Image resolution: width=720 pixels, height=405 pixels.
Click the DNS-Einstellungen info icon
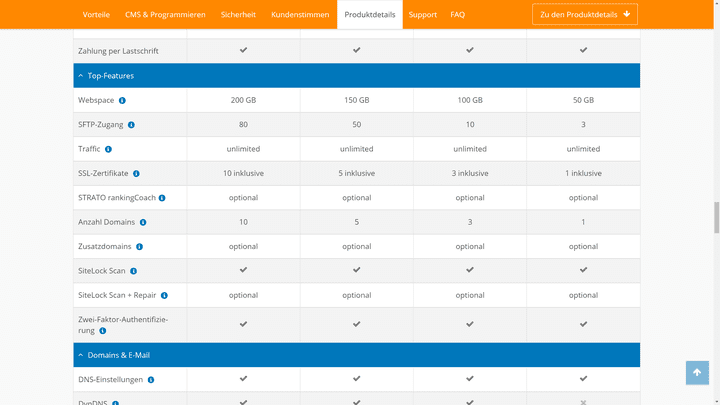151,380
